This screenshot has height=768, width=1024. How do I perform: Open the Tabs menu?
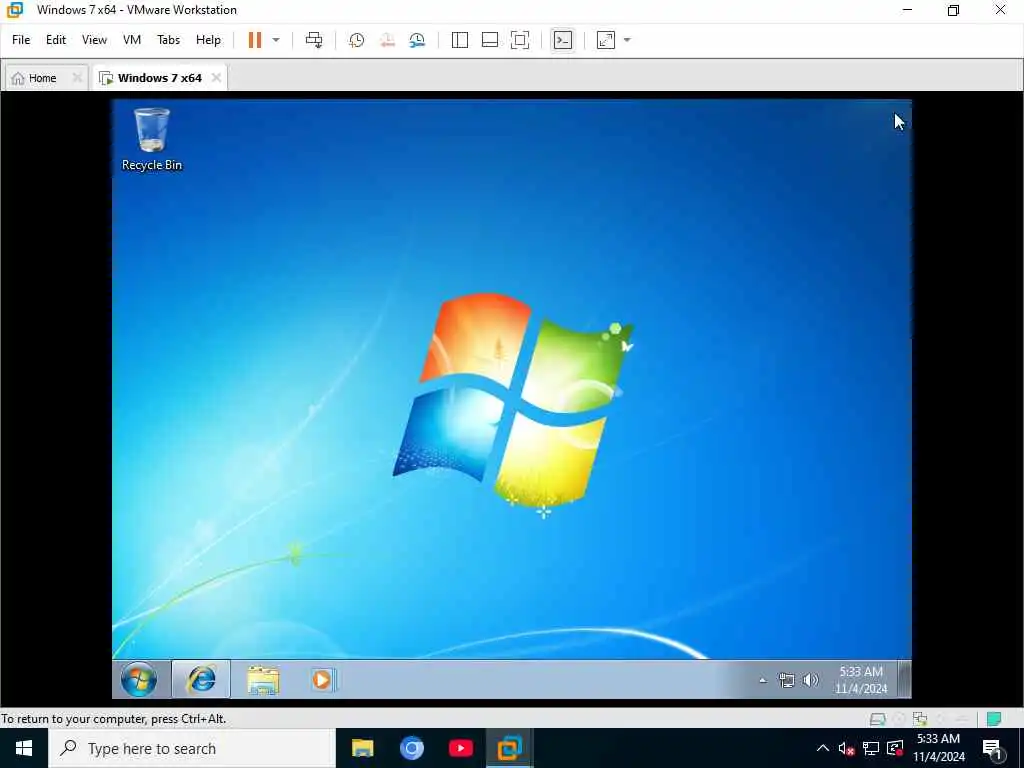[168, 40]
